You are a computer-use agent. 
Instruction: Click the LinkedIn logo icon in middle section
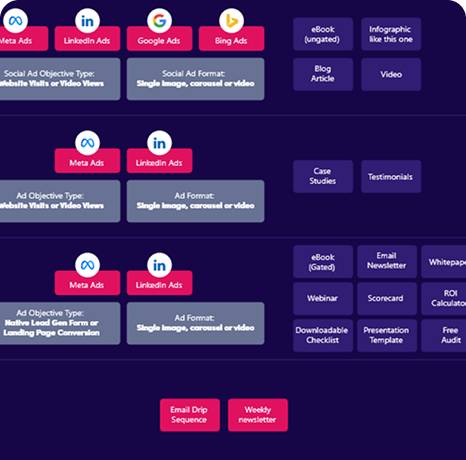coord(159,143)
